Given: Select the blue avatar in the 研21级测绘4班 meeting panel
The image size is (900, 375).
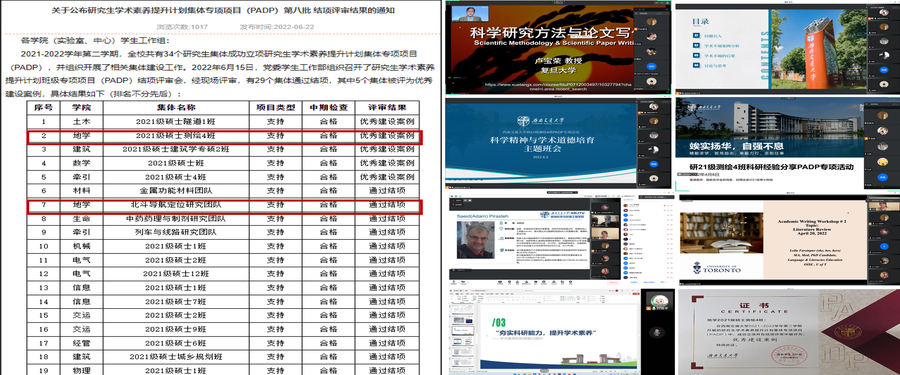Looking at the screenshot, I should 883,177.
